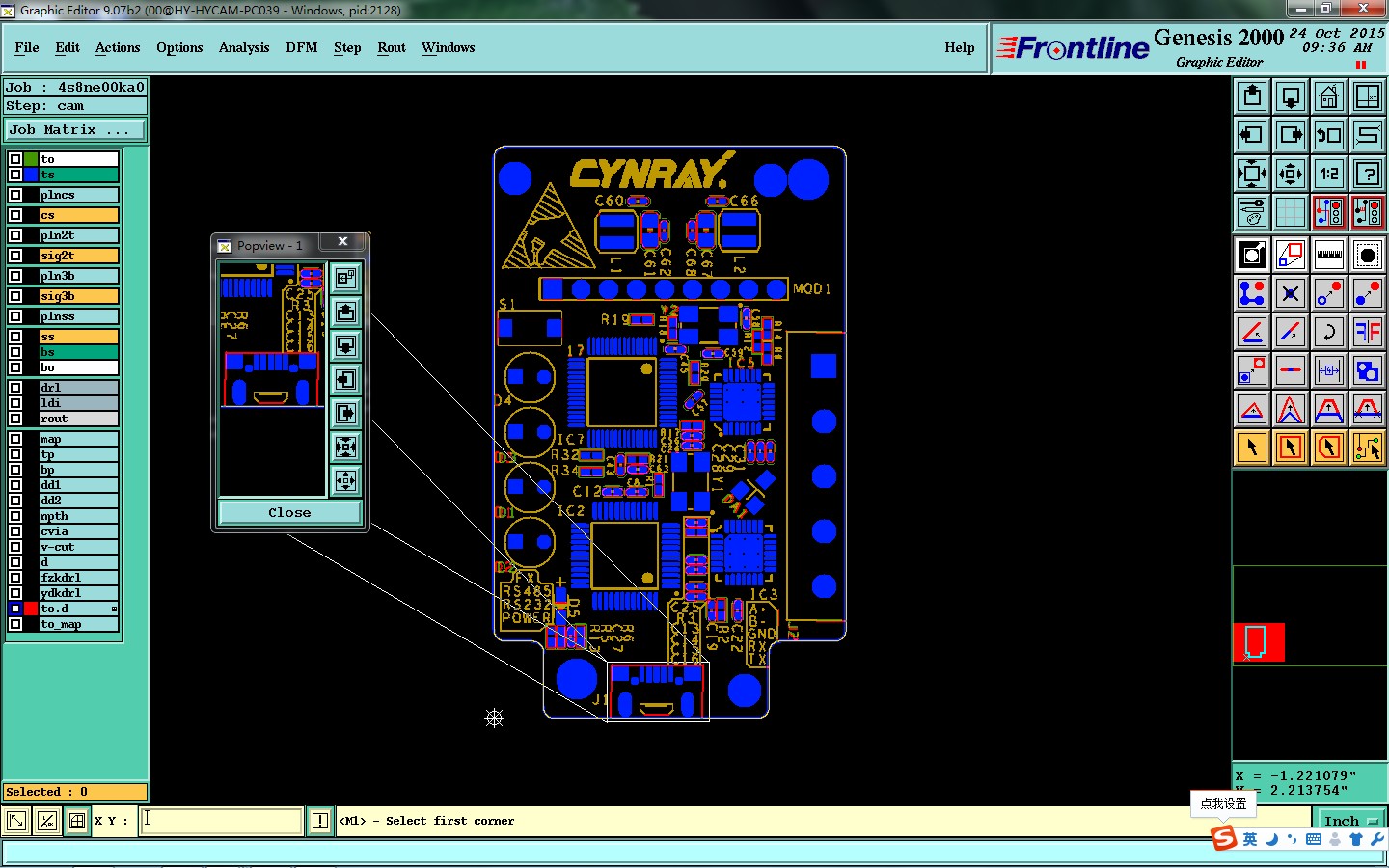Toggle the checkbox for layer ts

[15, 175]
